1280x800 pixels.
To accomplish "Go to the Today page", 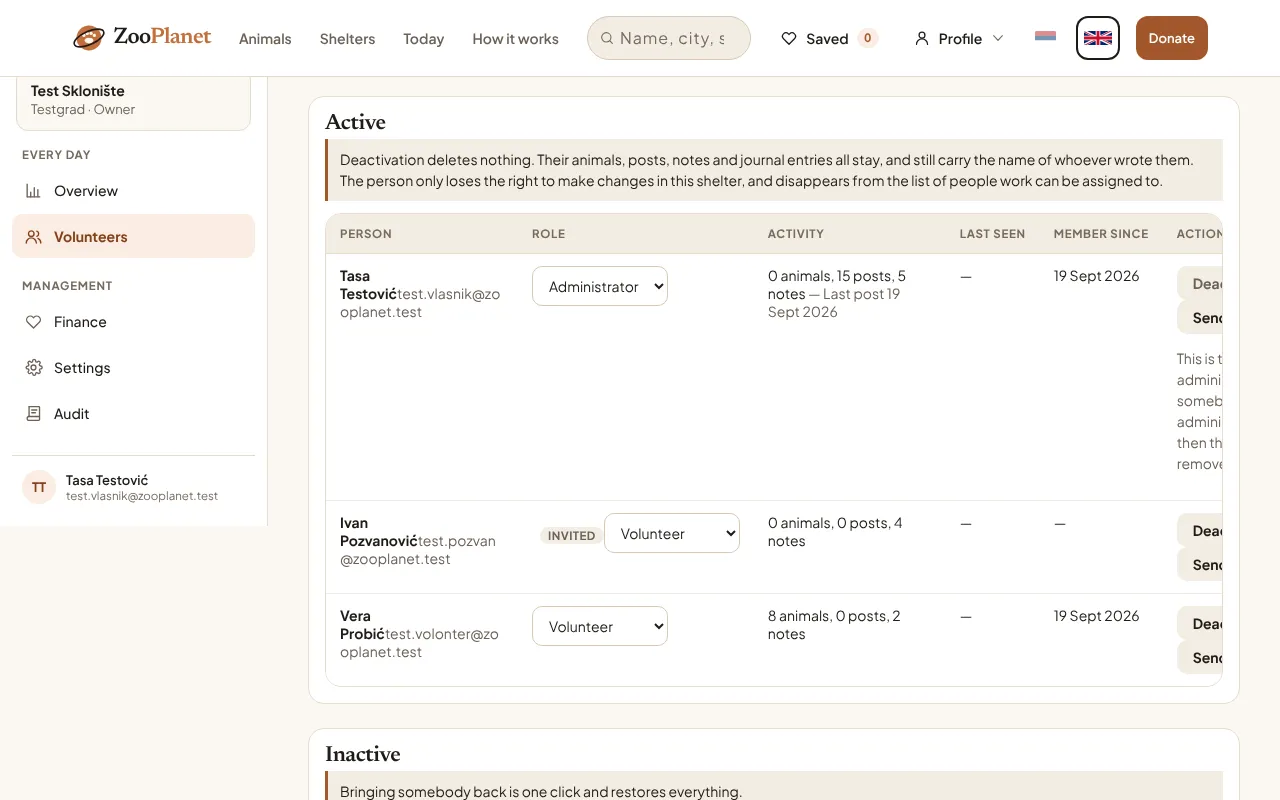I will [x=423, y=39].
